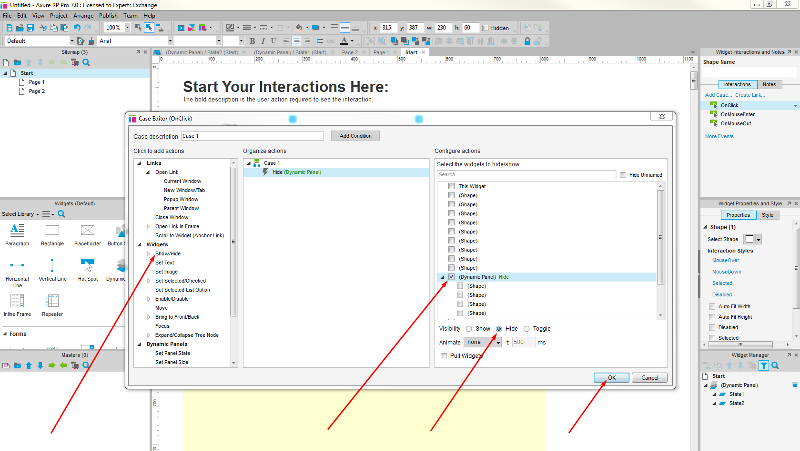Select the Hide visibility radio button
Screen dimensions: 800x451
pyautogui.click(x=499, y=329)
